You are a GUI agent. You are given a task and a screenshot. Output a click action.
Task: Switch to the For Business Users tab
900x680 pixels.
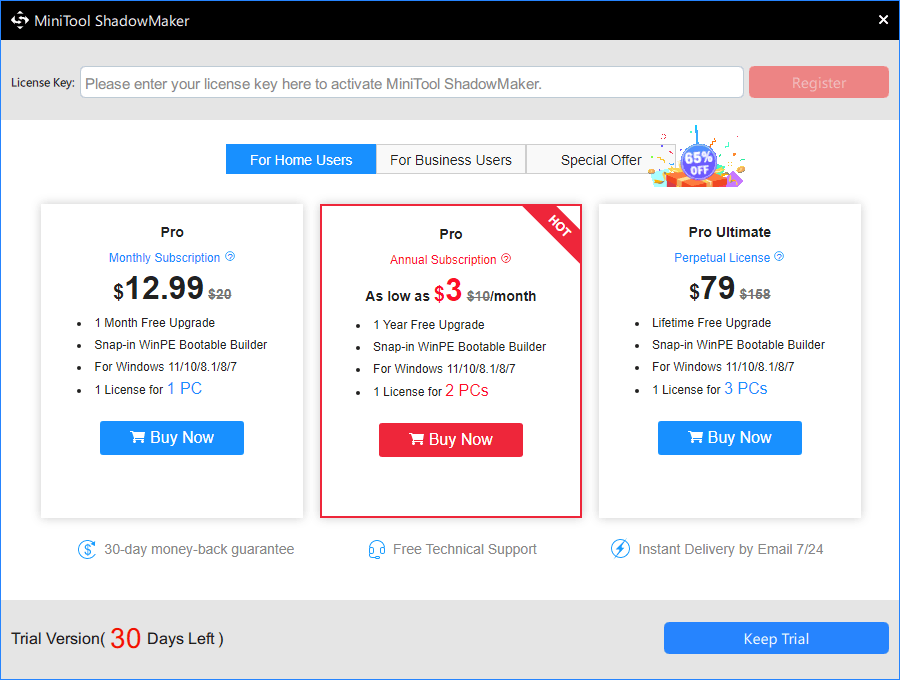pos(450,159)
